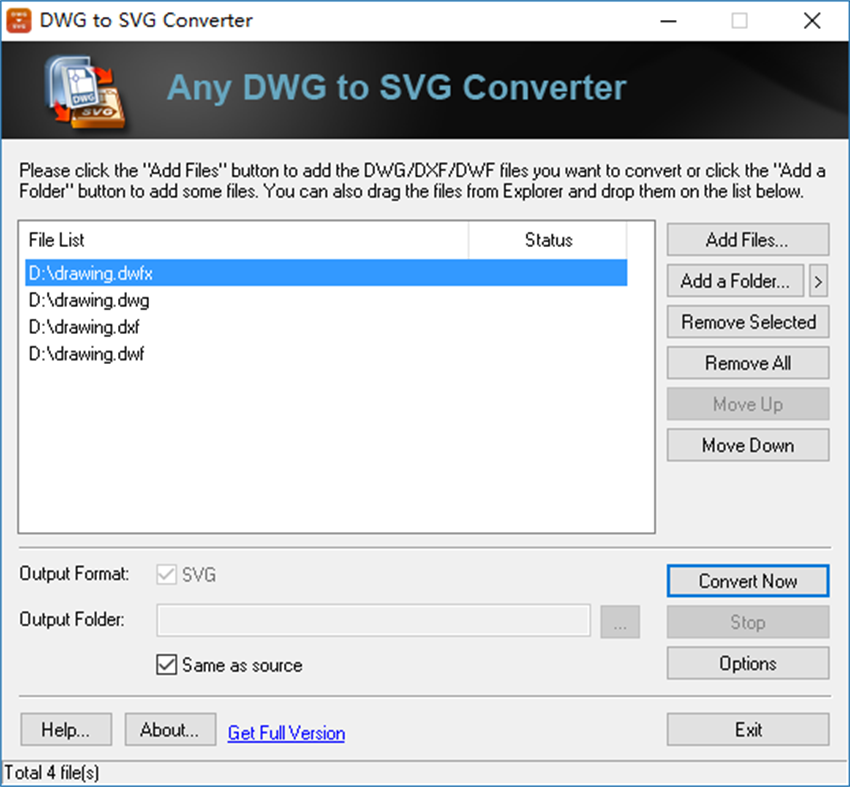
Task: Enable the Same as source checkbox
Action: coord(167,665)
